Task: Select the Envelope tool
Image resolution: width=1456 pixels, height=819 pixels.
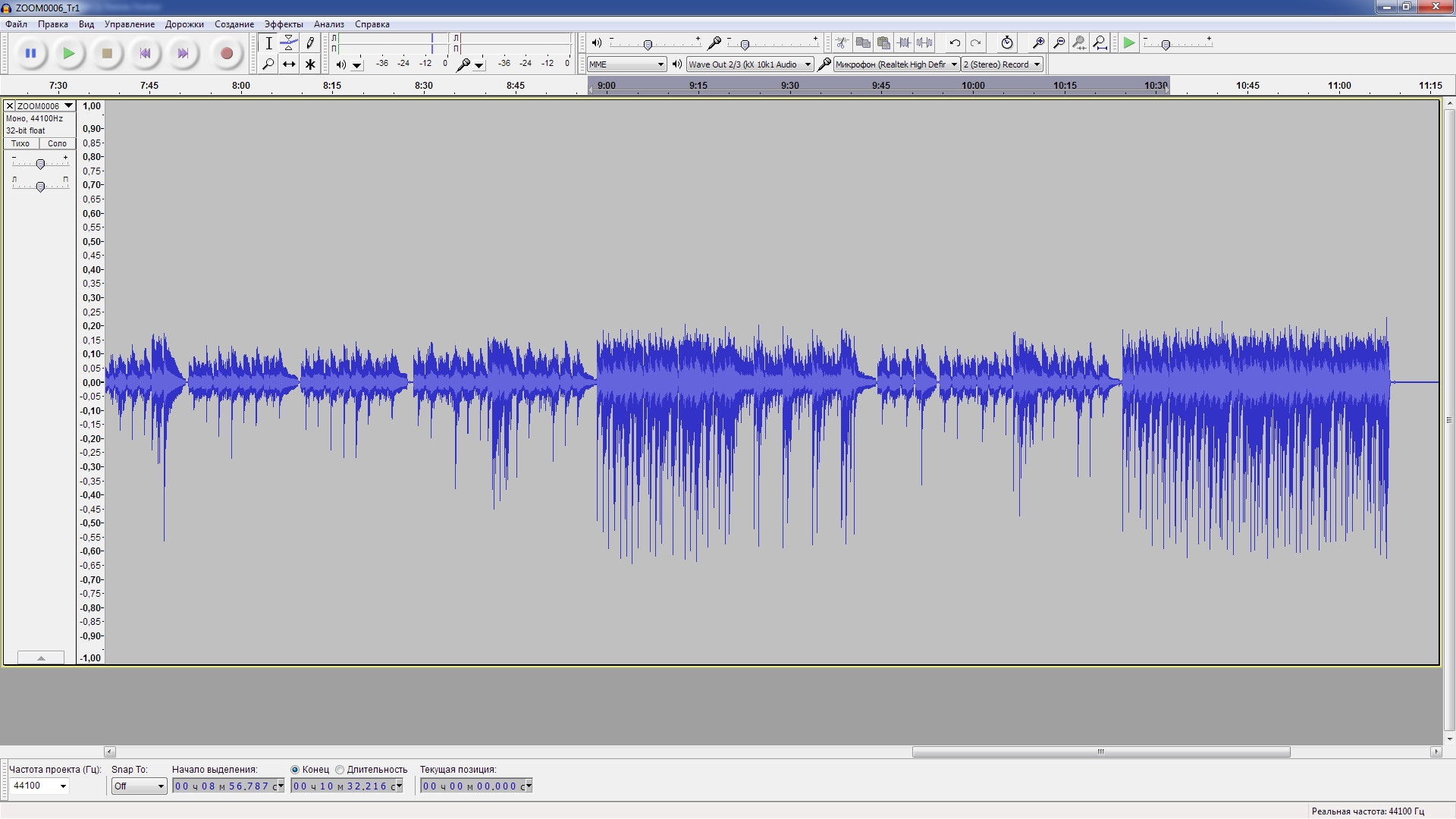Action: pyautogui.click(x=289, y=43)
